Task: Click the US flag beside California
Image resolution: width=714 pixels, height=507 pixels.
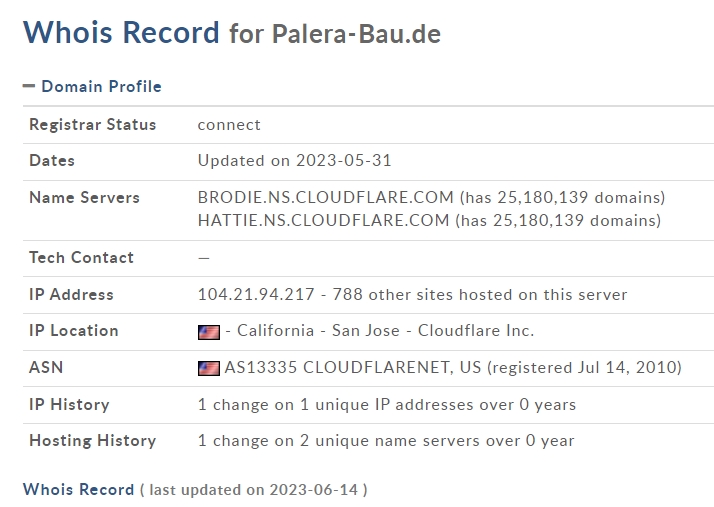Action: pyautogui.click(x=208, y=331)
